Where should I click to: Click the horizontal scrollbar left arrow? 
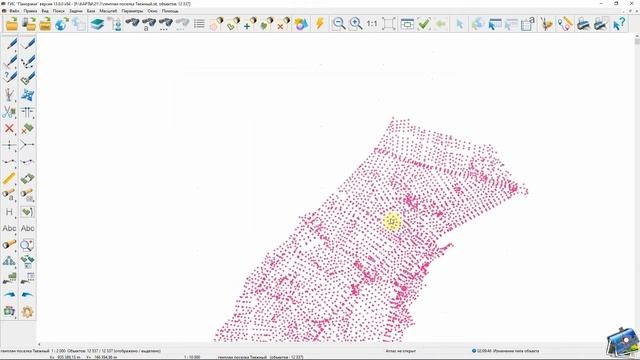coord(39,344)
